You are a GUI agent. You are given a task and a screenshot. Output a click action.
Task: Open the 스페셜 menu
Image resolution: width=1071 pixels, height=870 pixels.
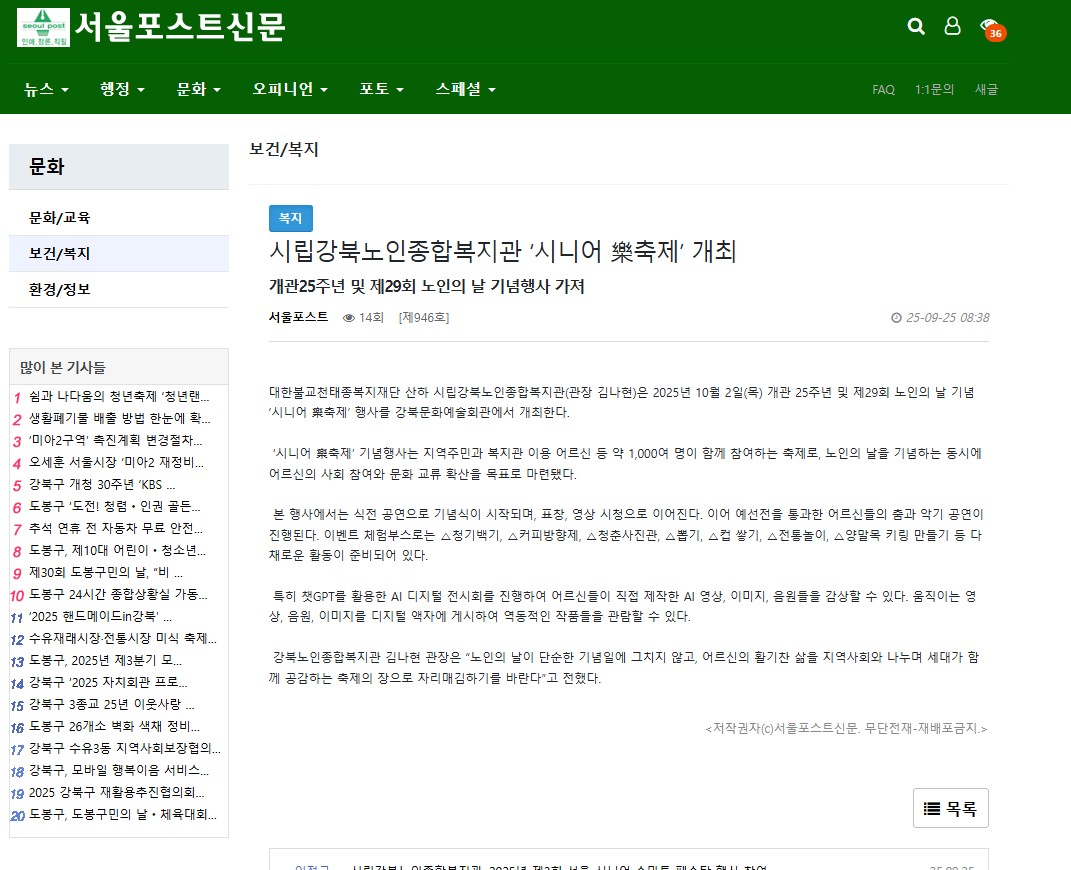[x=465, y=89]
